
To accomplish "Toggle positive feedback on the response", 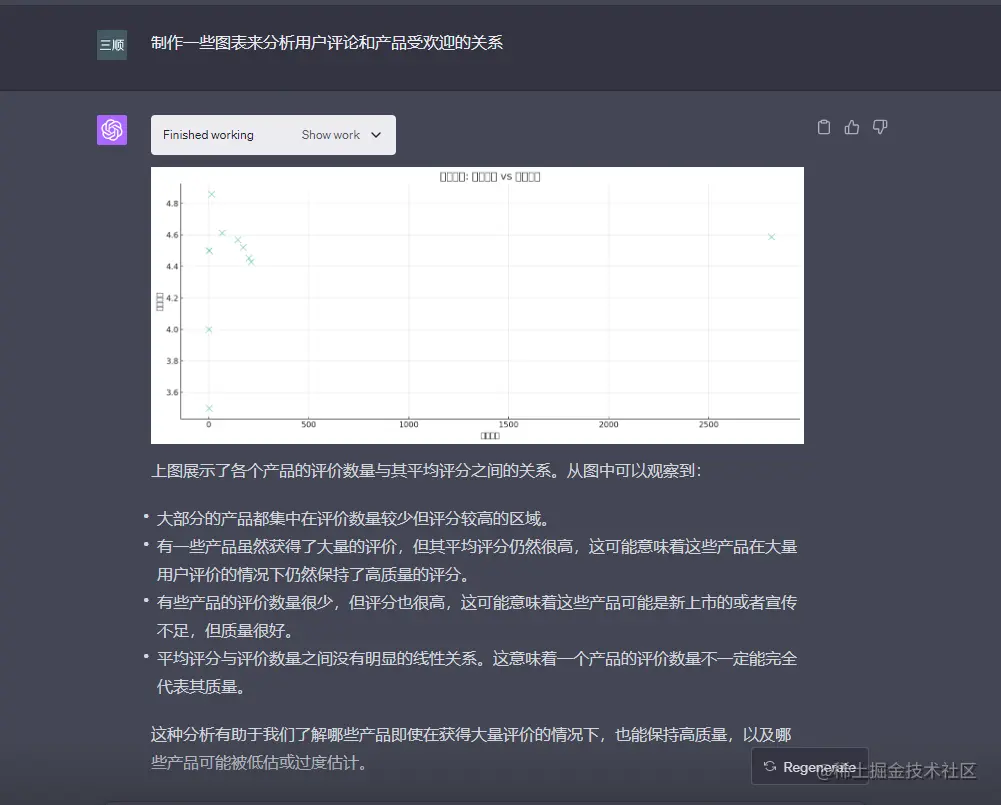I will 851,127.
